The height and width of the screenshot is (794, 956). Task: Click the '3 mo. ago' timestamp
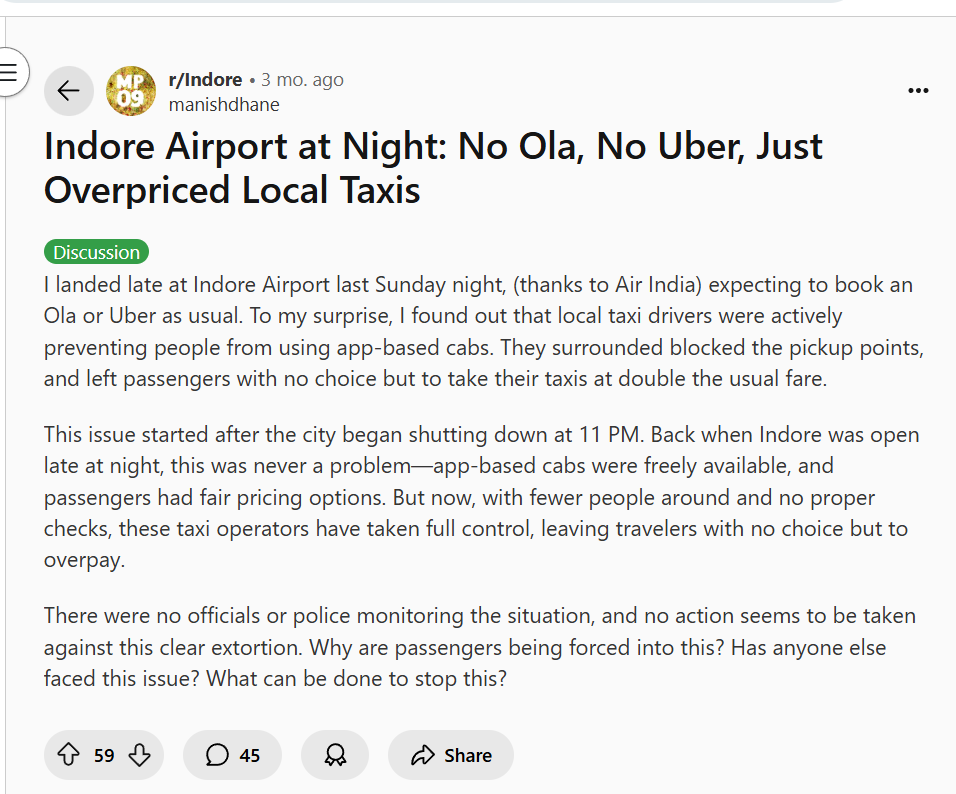pos(302,80)
